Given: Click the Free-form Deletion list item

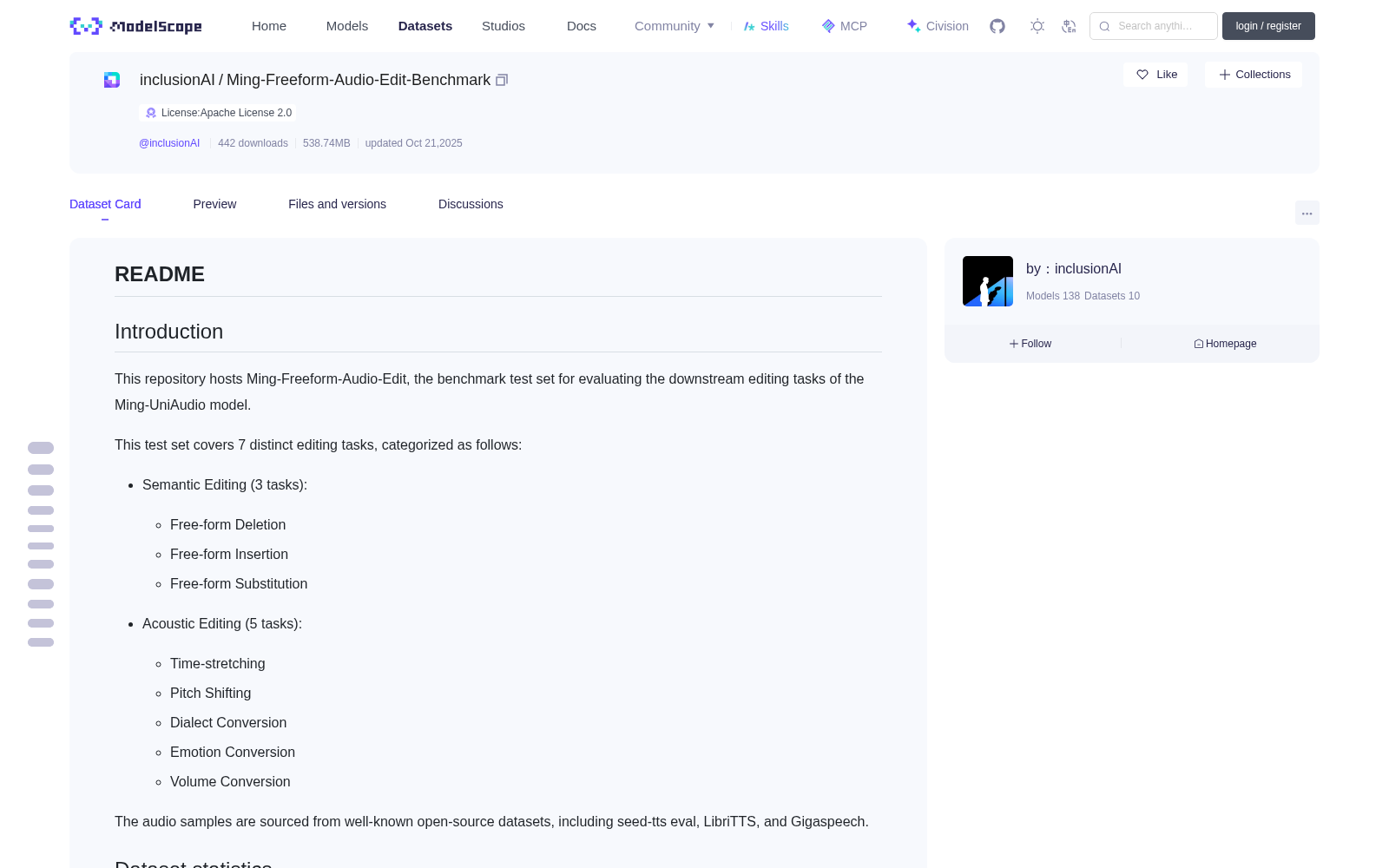Looking at the screenshot, I should (227, 524).
